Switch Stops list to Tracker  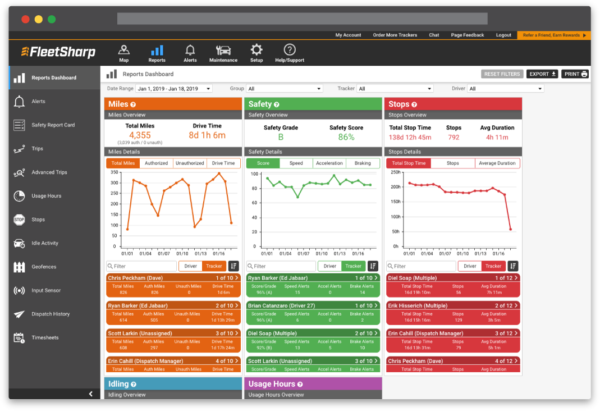[x=493, y=266]
